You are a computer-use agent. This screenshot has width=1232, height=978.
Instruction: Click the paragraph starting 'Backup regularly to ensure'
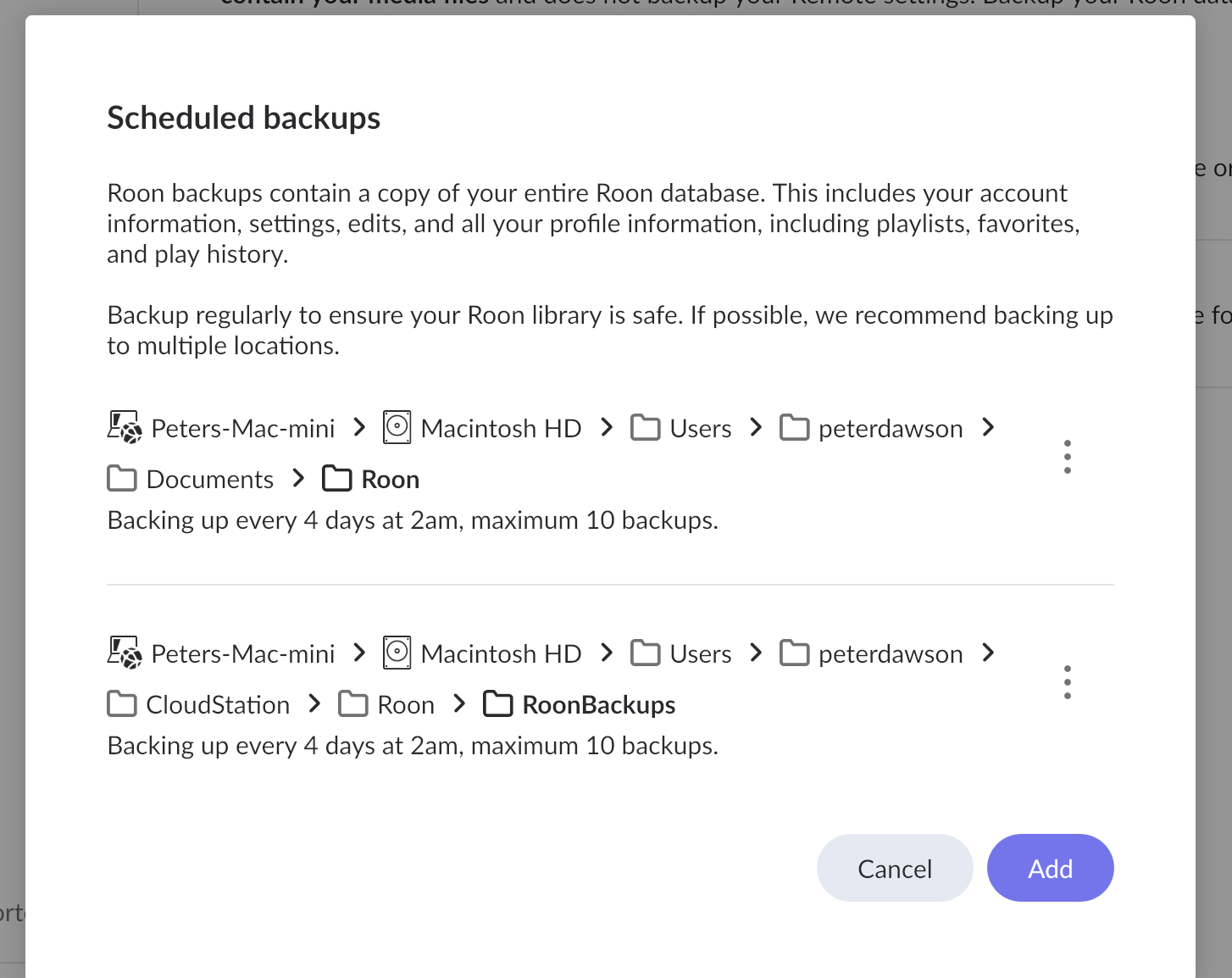[610, 331]
